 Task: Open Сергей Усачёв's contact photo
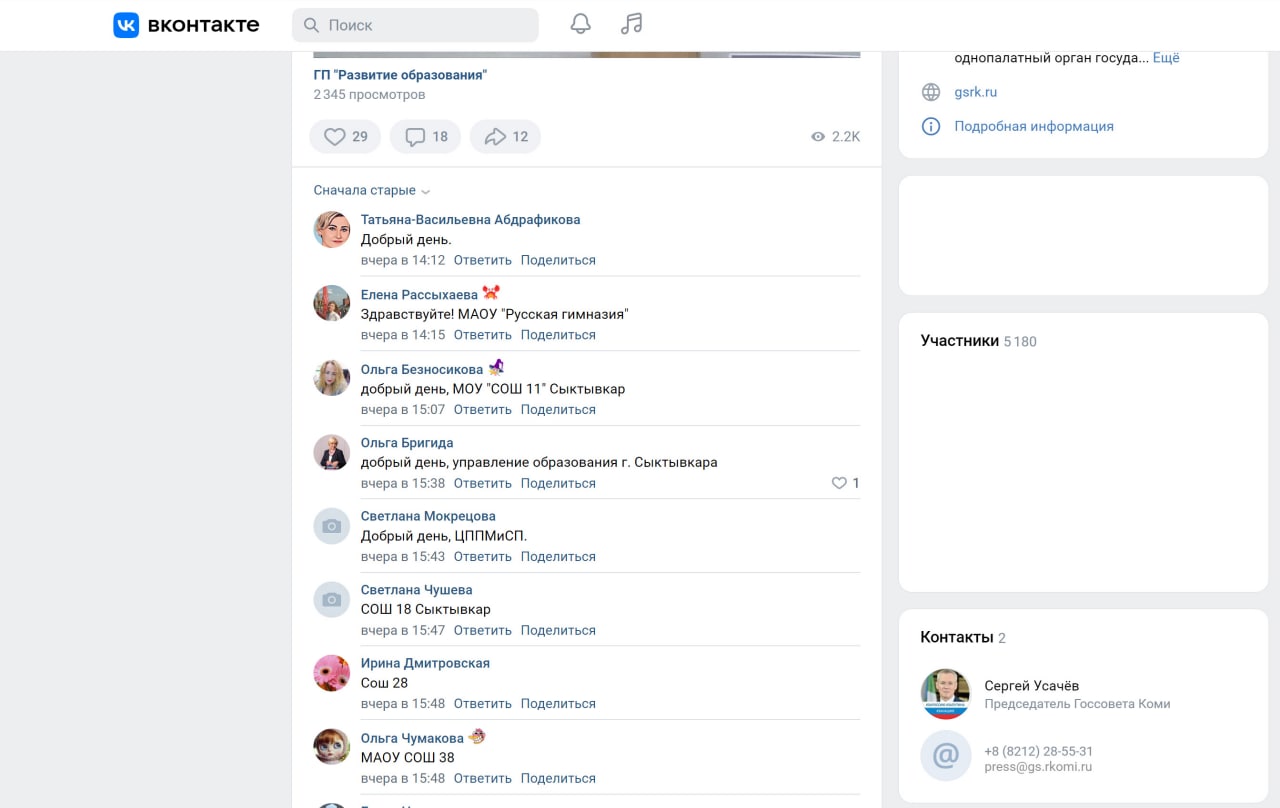(x=945, y=694)
